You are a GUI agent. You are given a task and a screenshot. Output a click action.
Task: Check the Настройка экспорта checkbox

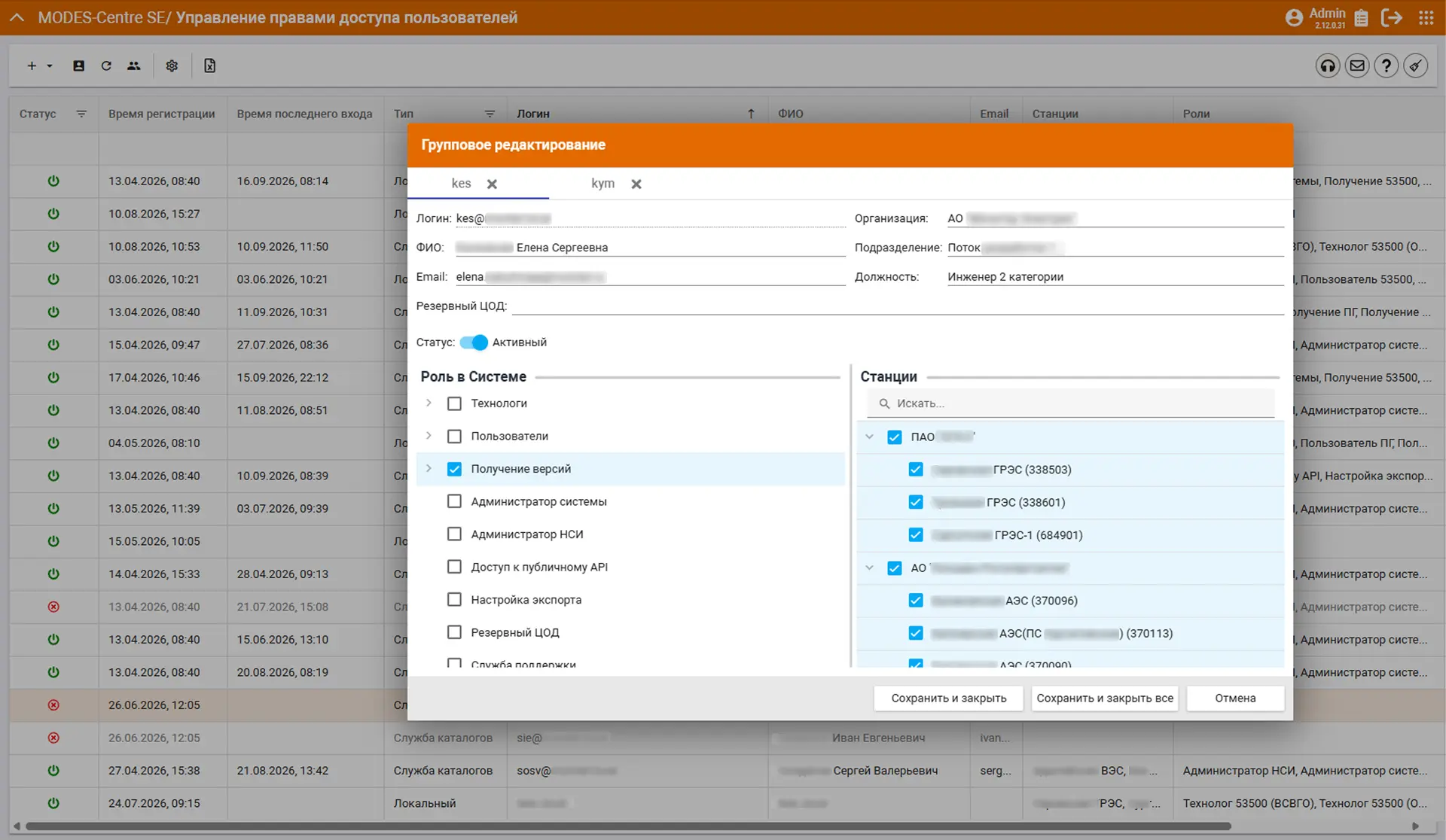454,600
